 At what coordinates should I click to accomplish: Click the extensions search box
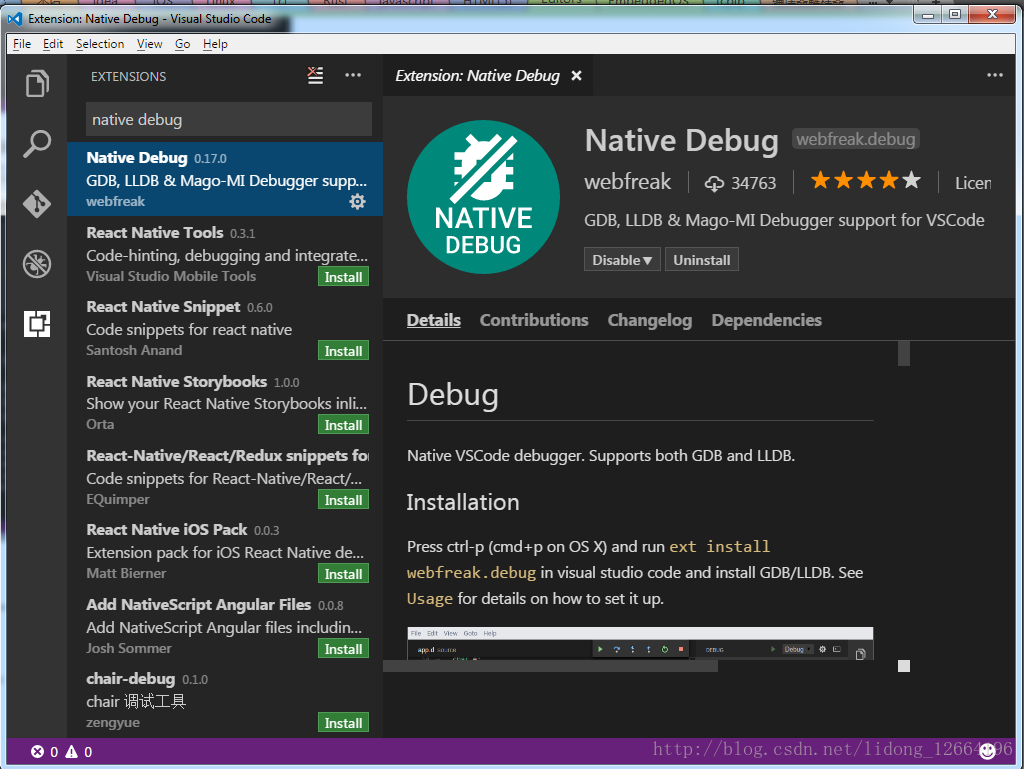pyautogui.click(x=229, y=119)
